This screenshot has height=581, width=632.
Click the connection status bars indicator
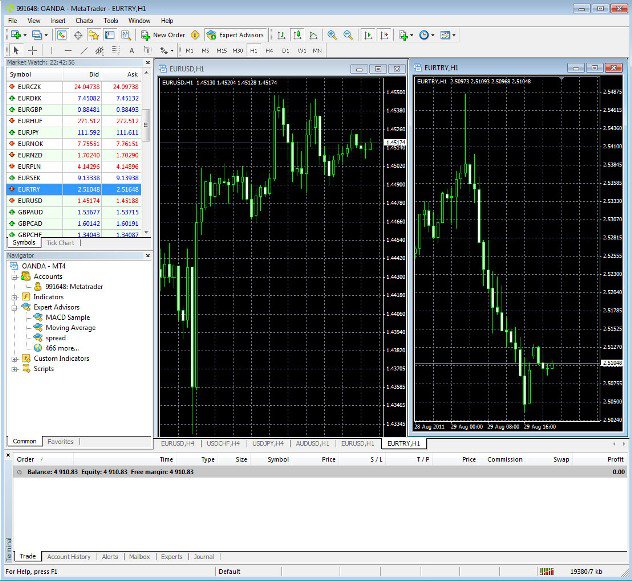547,572
